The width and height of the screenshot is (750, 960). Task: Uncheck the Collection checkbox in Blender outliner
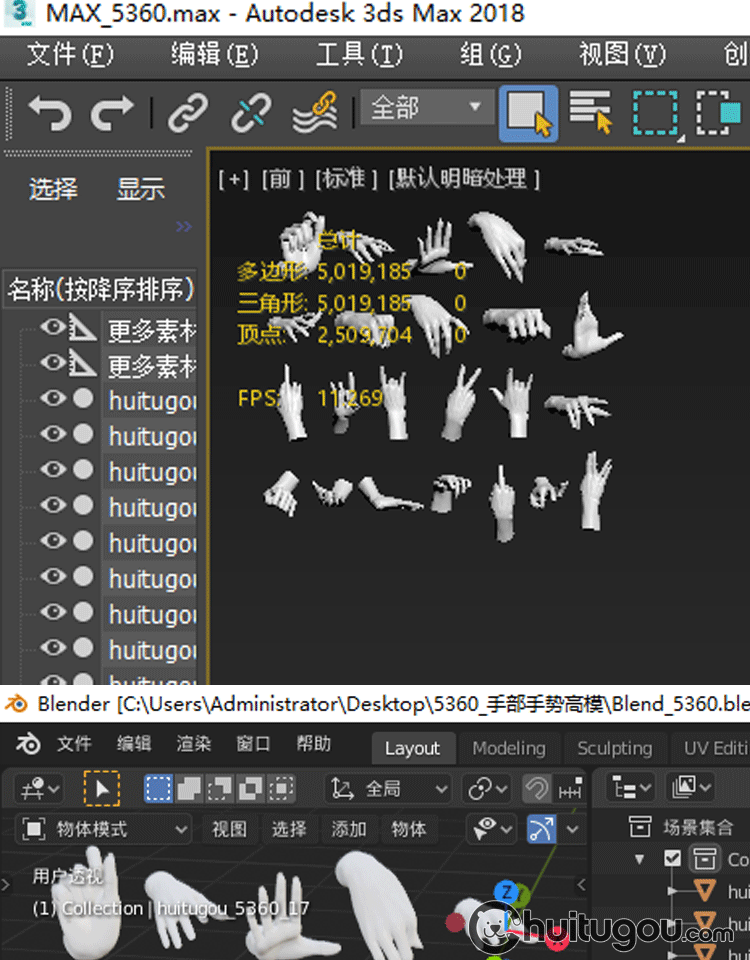click(x=673, y=858)
